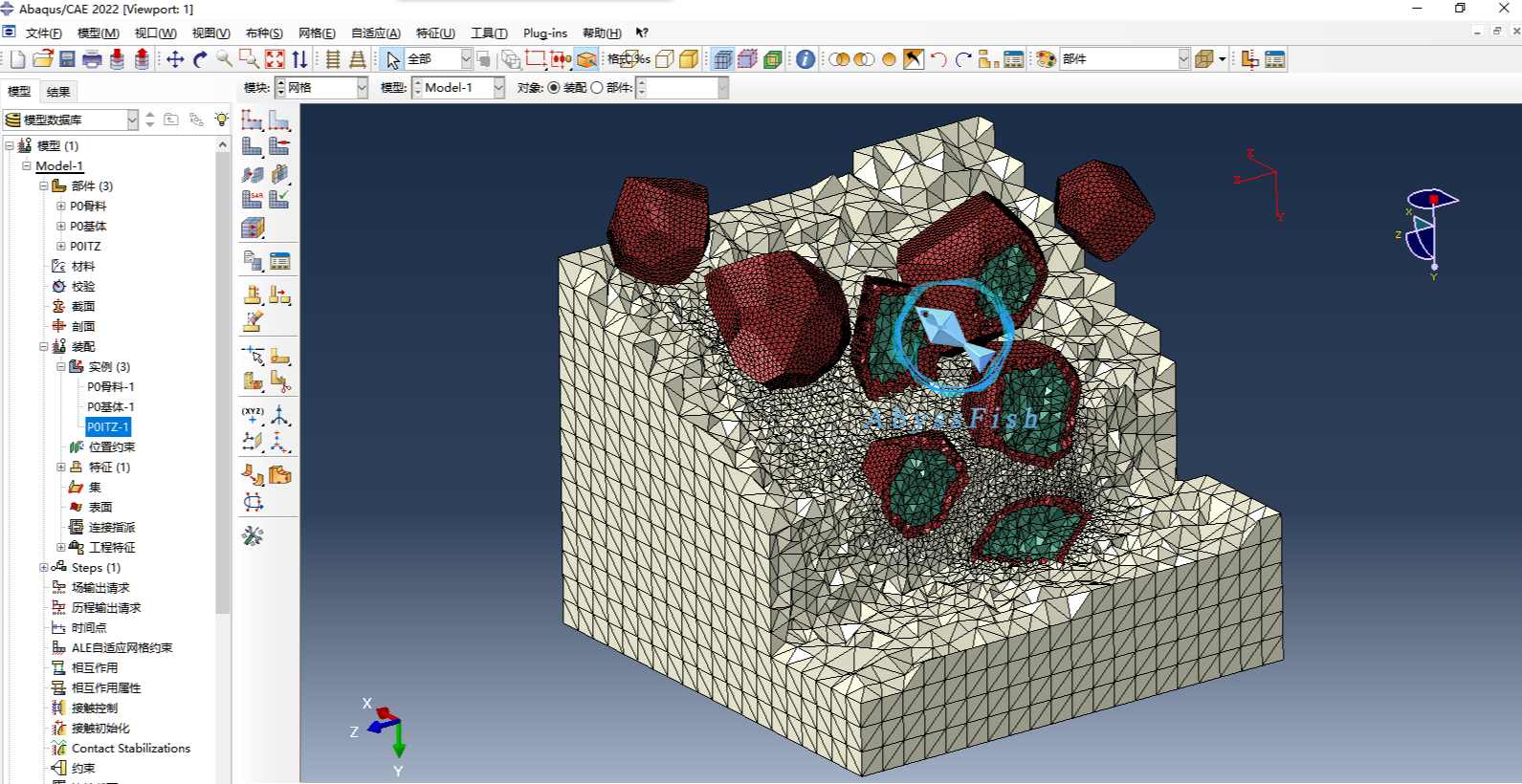Screen dimensions: 1522x784
Task: Click the Mesh Part Instance tool
Action: pyautogui.click(x=253, y=146)
